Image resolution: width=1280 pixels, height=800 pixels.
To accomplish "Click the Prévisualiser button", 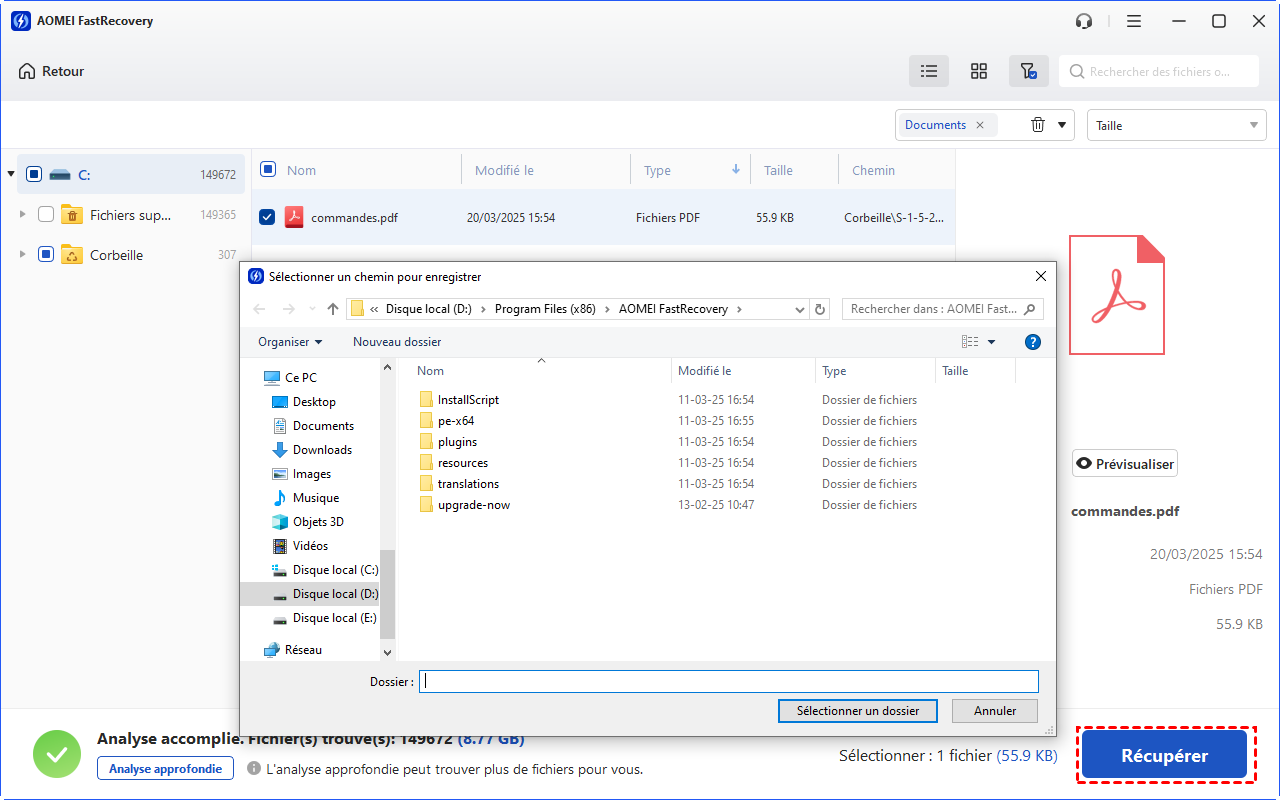I will [1125, 464].
